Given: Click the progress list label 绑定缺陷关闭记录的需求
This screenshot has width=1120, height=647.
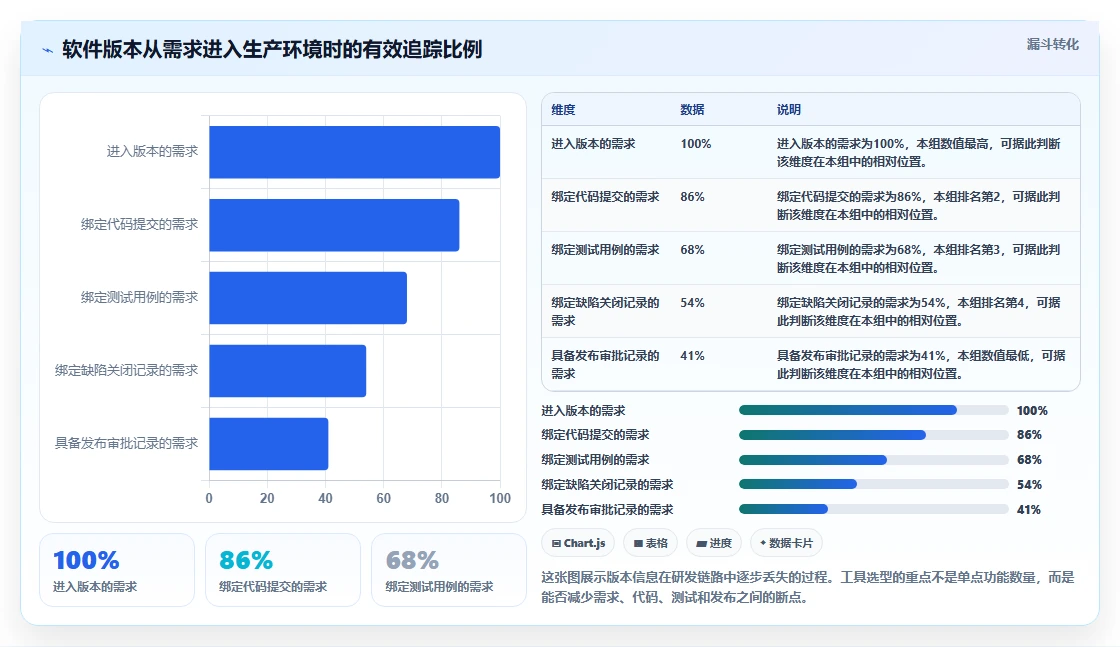Looking at the screenshot, I should (607, 485).
